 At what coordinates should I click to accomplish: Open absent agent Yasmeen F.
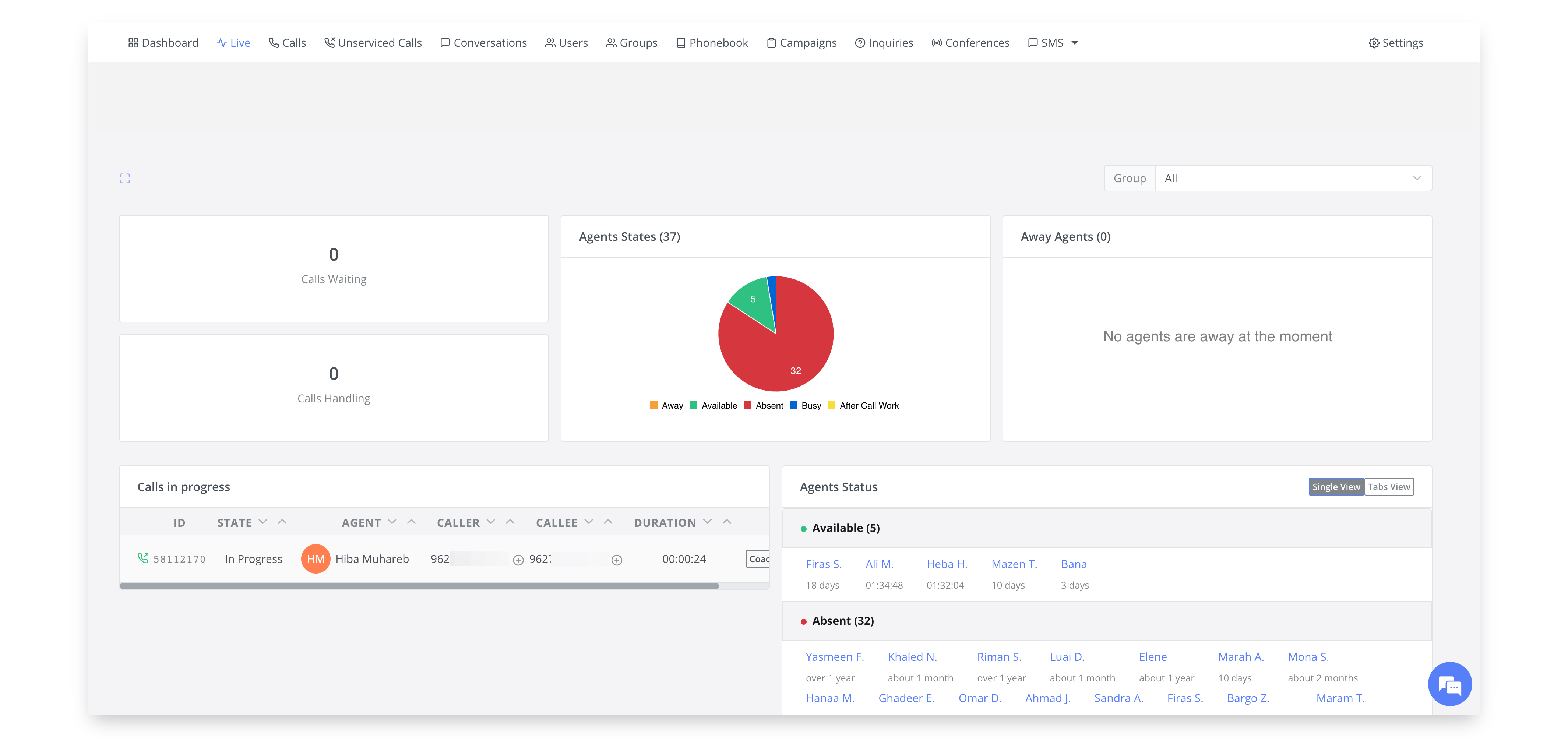[835, 657]
